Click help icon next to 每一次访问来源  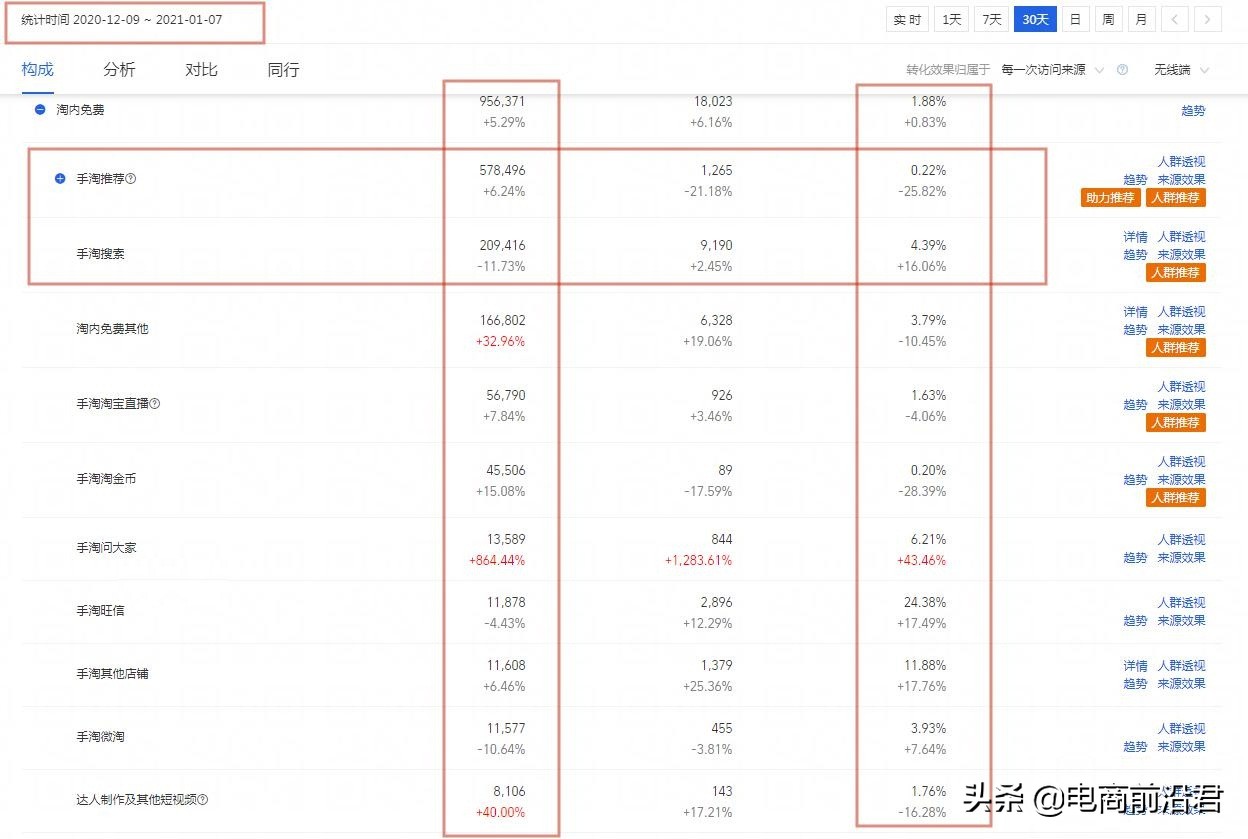point(1122,70)
